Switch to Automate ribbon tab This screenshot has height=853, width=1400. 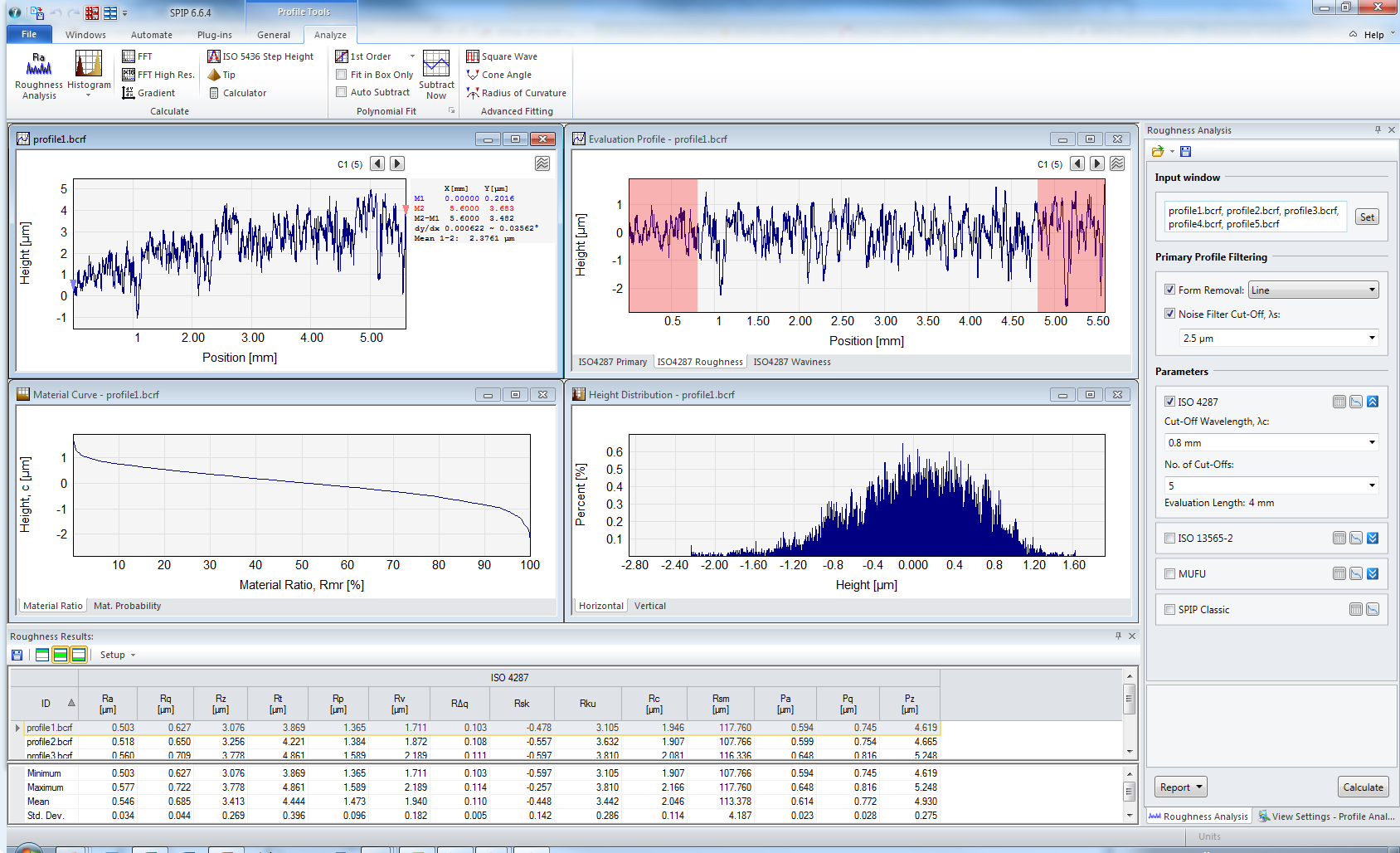(x=152, y=35)
